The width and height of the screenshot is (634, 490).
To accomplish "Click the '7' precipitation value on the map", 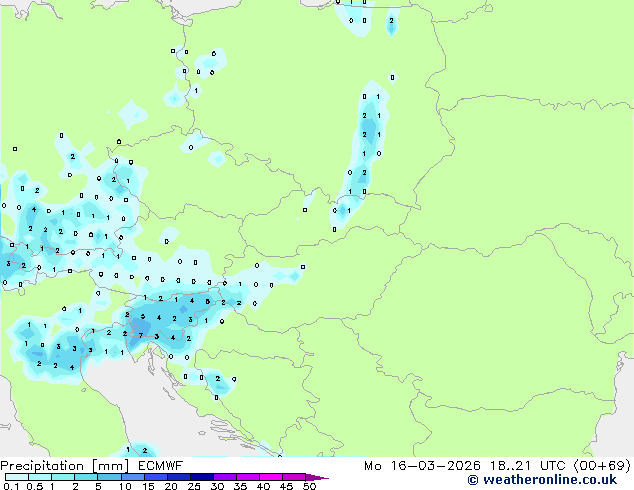I will [x=141, y=335].
